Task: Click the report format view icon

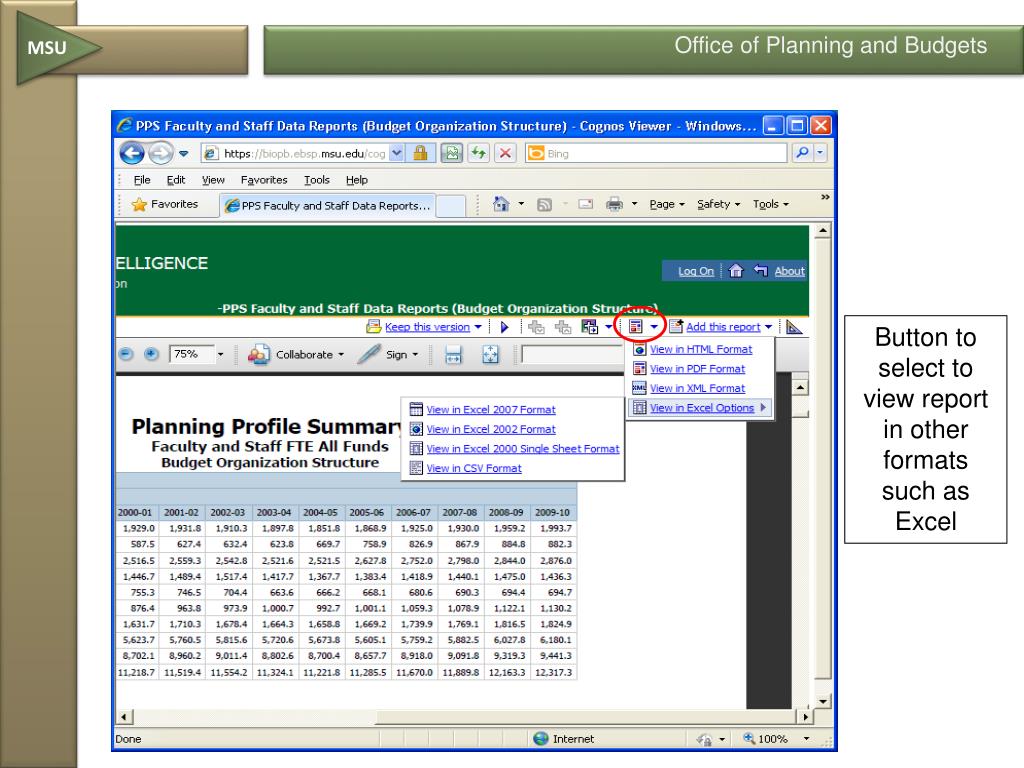Action: tap(635, 327)
